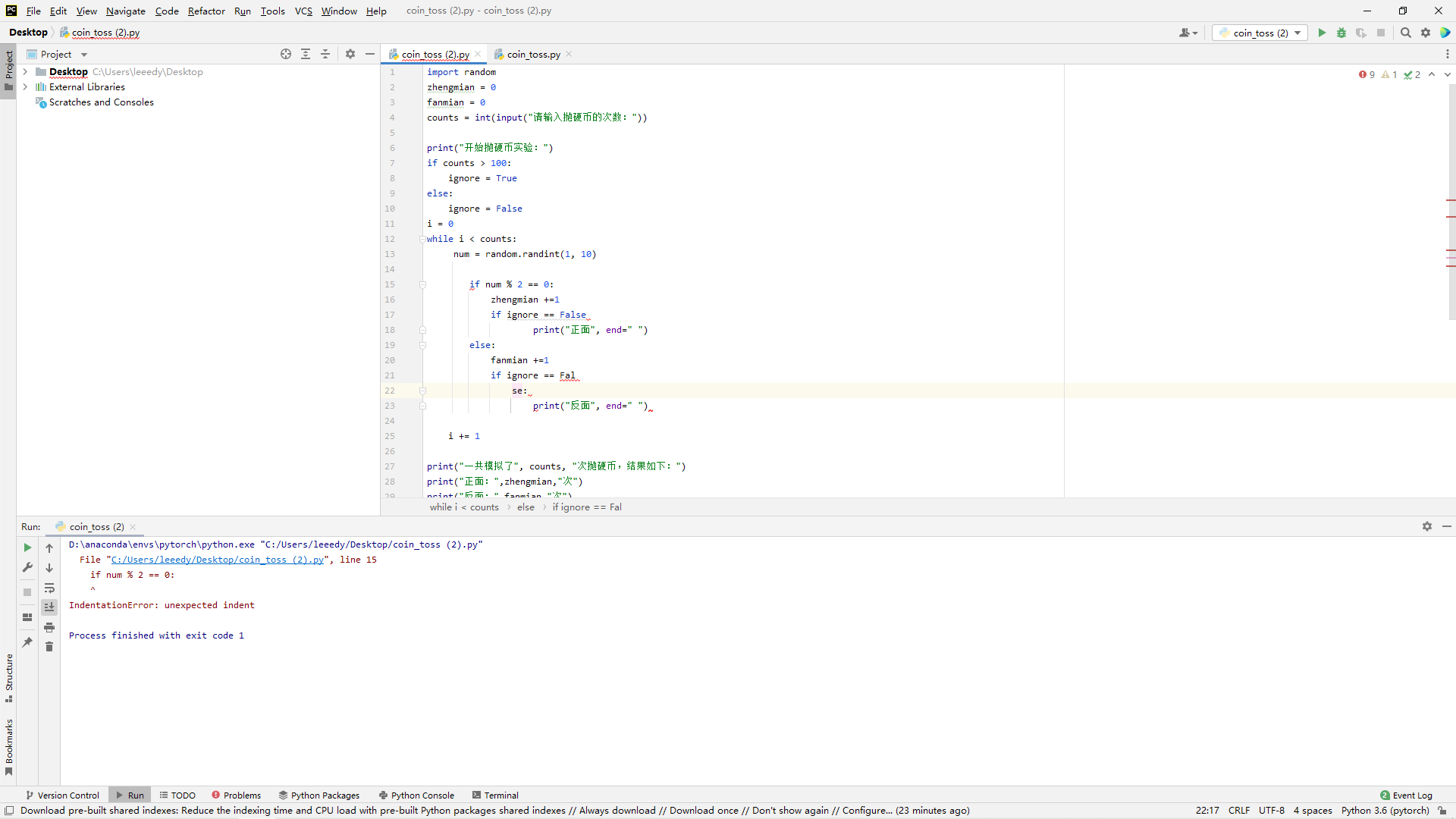Toggle soft-wrap in Run console
The width and height of the screenshot is (1456, 819).
pos(49,588)
